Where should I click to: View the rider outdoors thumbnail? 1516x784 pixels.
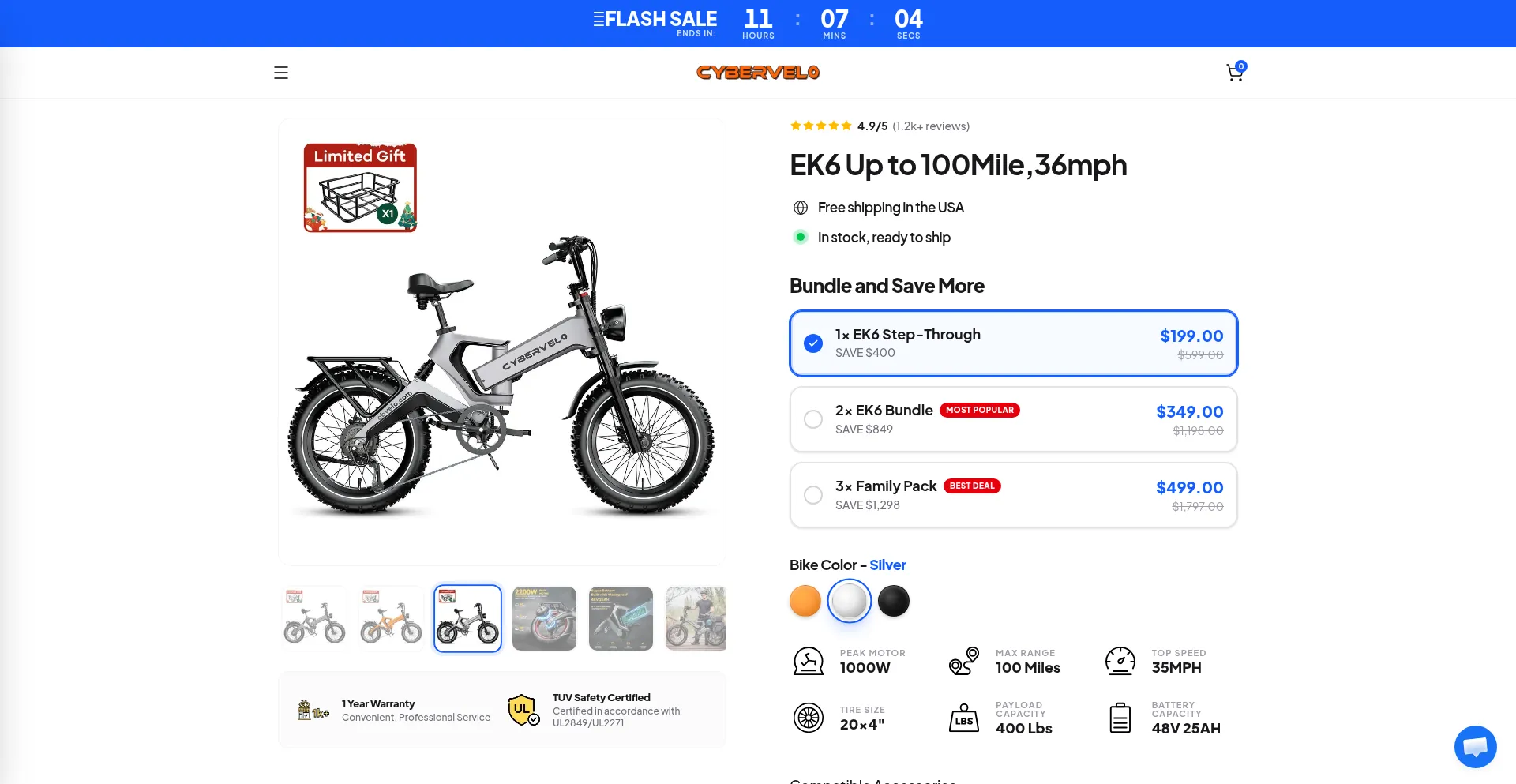pos(696,618)
